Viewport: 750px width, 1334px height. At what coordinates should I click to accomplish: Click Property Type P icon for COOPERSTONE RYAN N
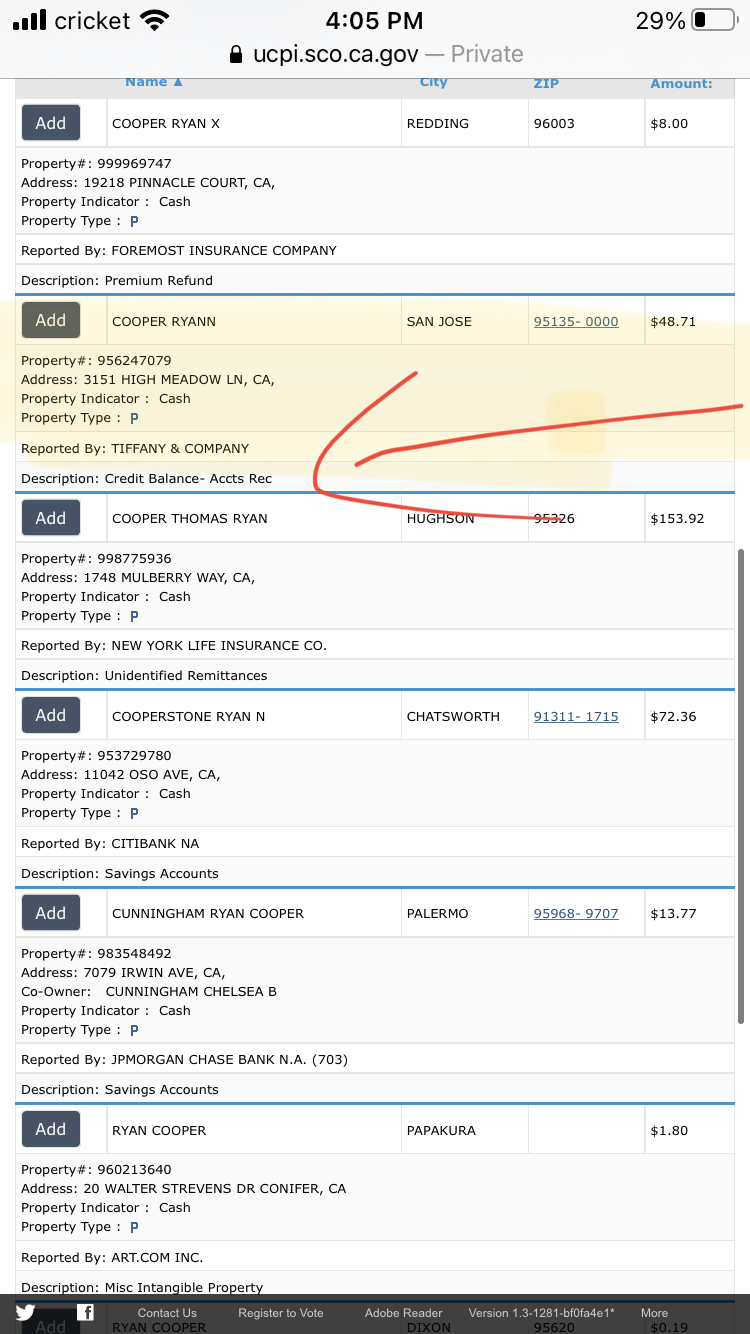[x=134, y=813]
